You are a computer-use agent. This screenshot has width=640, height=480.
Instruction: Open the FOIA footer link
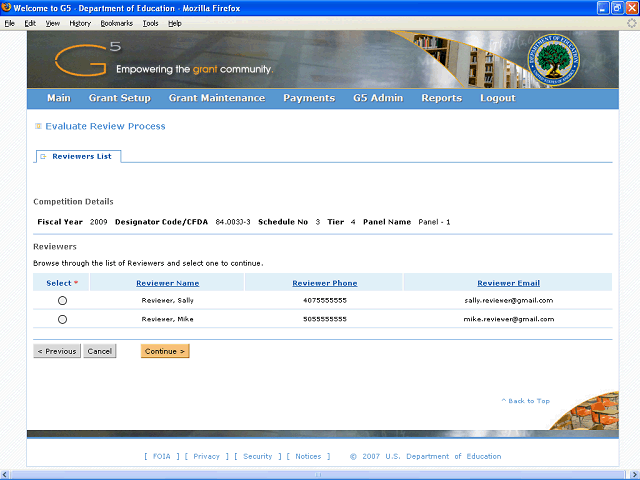(x=162, y=456)
